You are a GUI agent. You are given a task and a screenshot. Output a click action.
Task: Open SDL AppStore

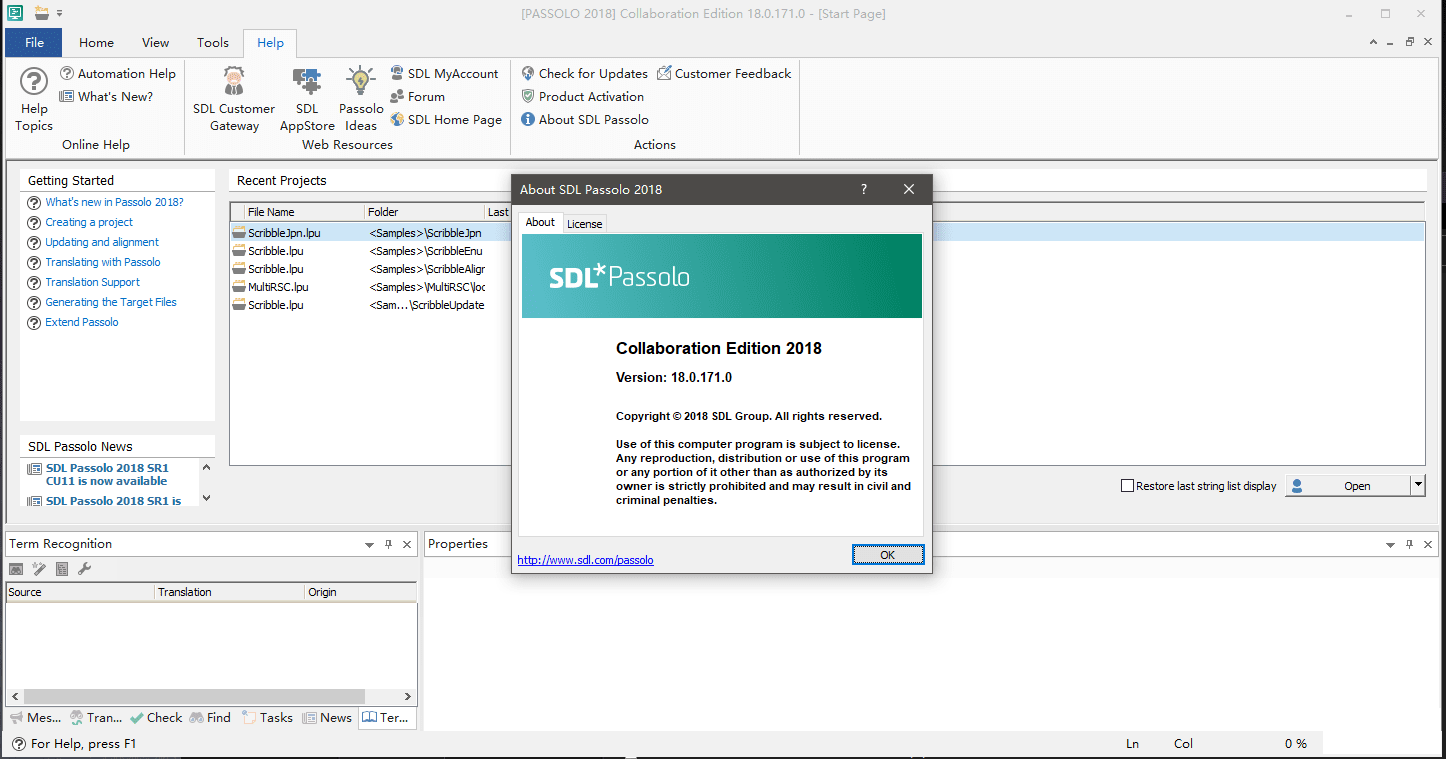(307, 99)
